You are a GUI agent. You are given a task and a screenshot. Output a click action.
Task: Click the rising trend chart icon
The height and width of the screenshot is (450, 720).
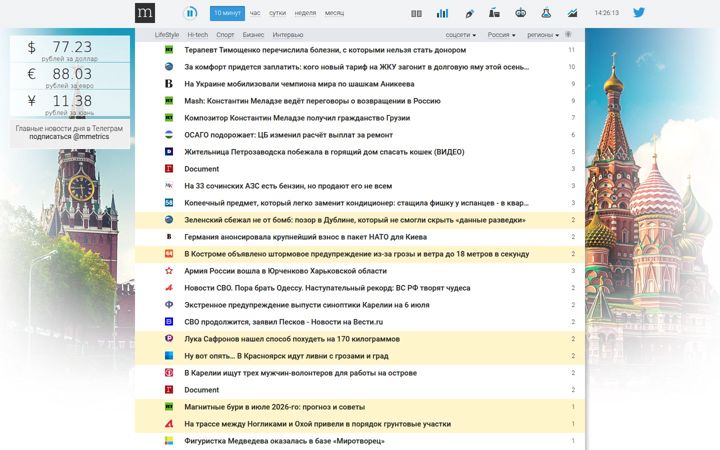click(572, 13)
